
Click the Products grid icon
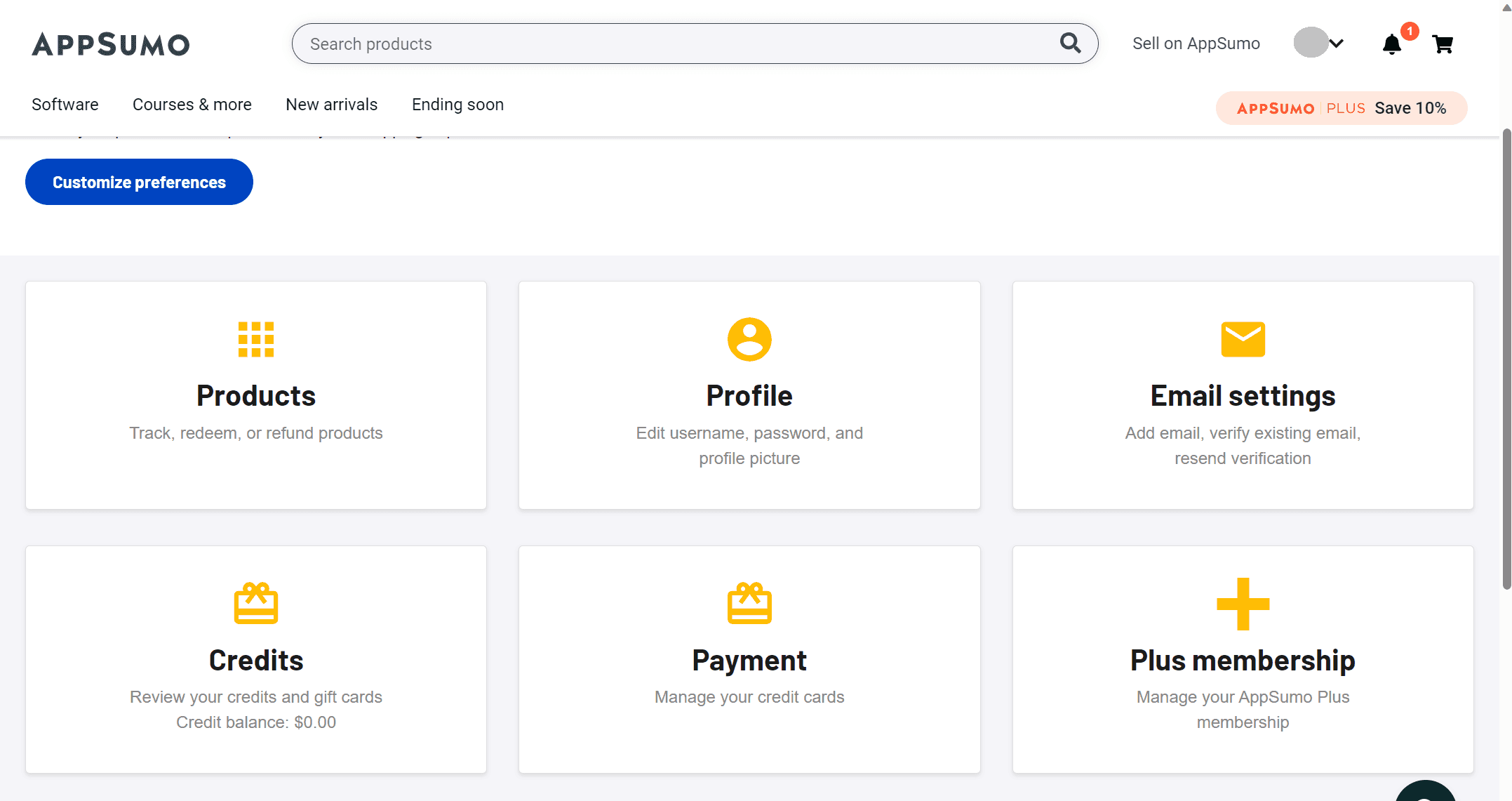(256, 340)
